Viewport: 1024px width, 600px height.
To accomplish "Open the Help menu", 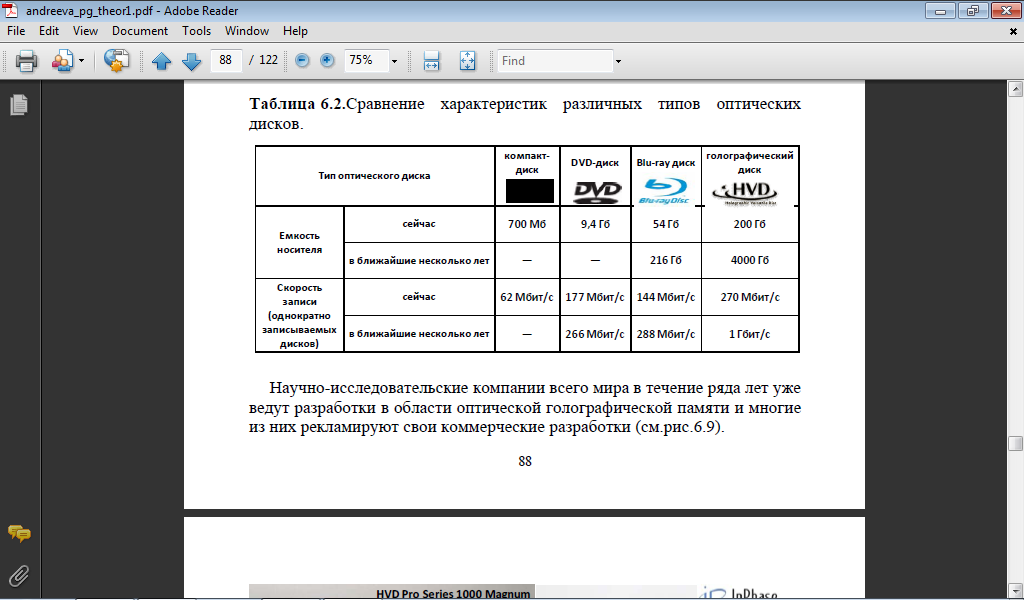I will tap(295, 31).
